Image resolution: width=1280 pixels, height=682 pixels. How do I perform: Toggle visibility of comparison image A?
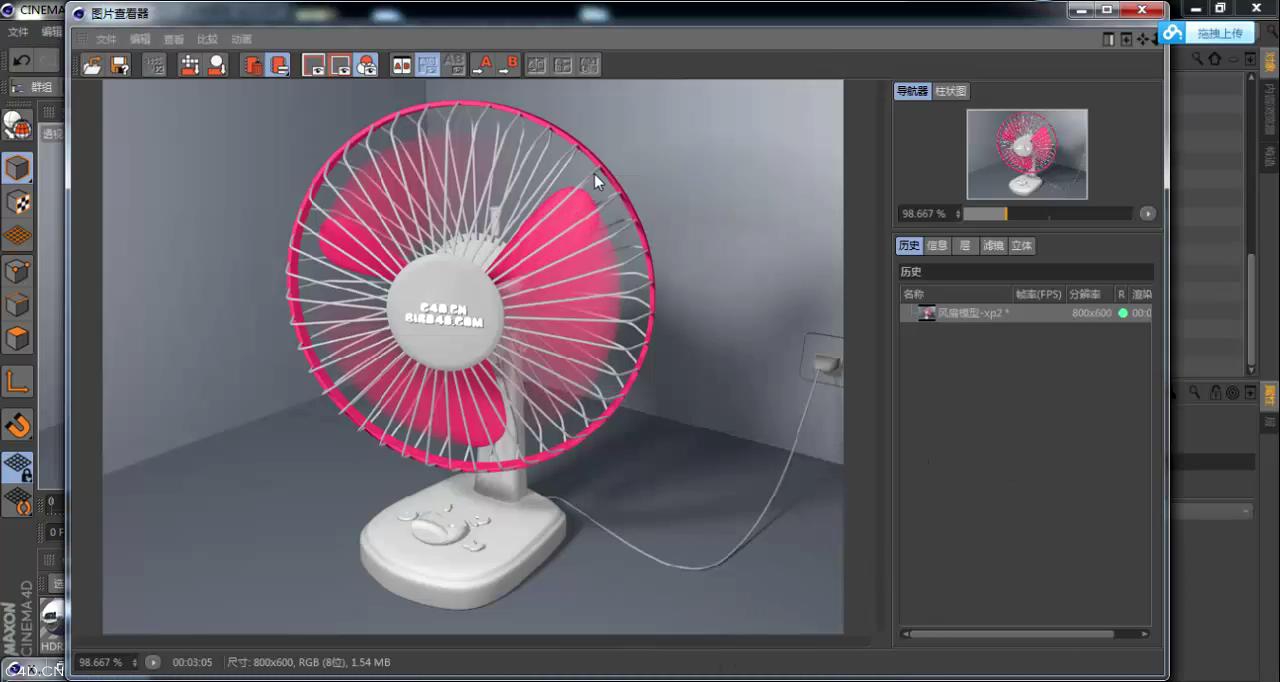click(x=315, y=65)
